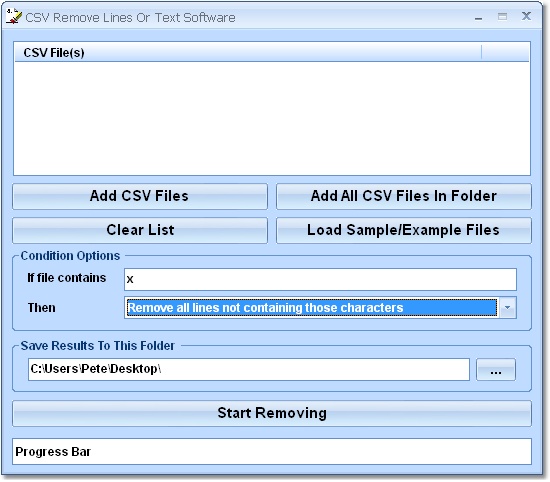Add all CSV files in folder
The width and height of the screenshot is (550, 482).
point(404,196)
